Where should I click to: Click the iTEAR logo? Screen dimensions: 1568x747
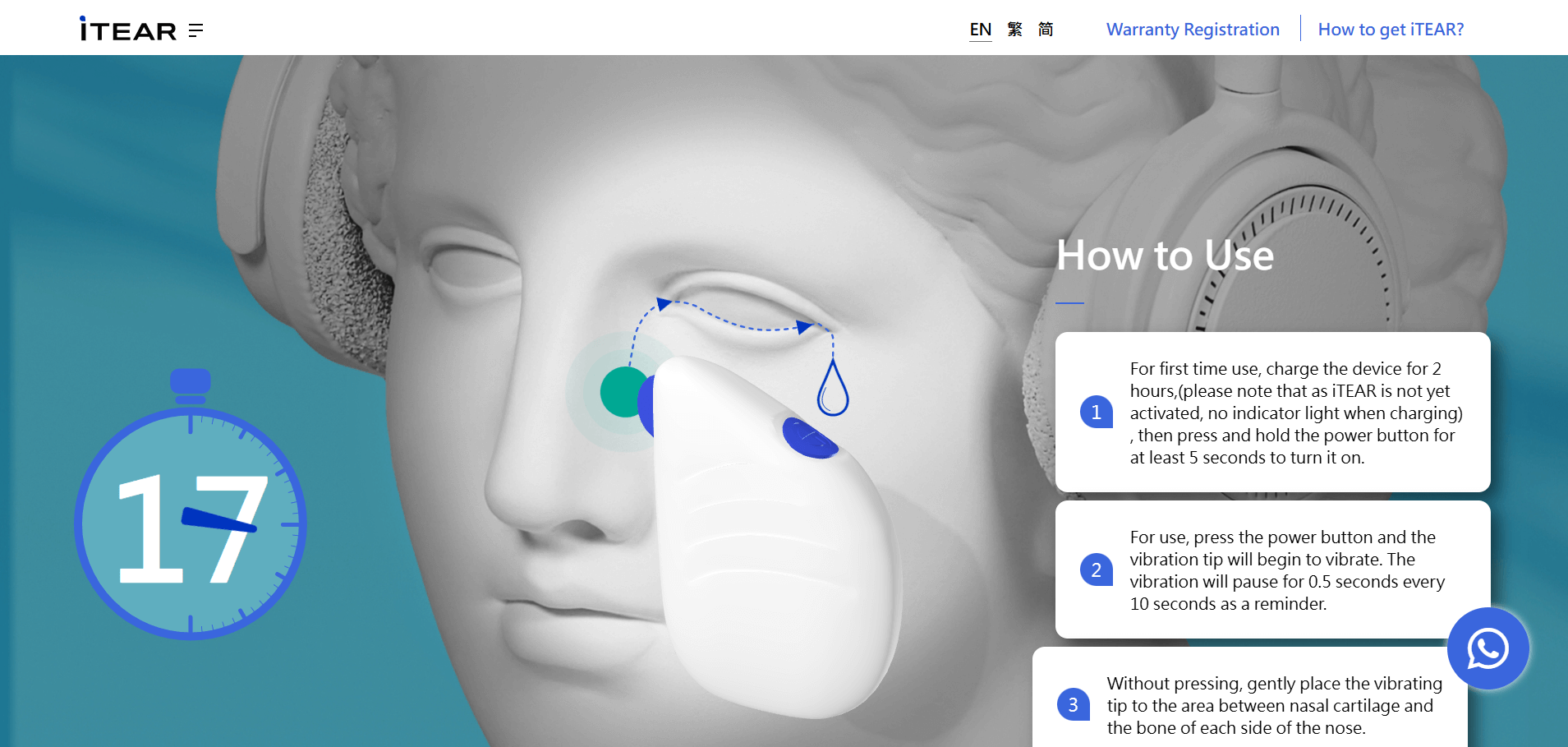click(x=128, y=30)
